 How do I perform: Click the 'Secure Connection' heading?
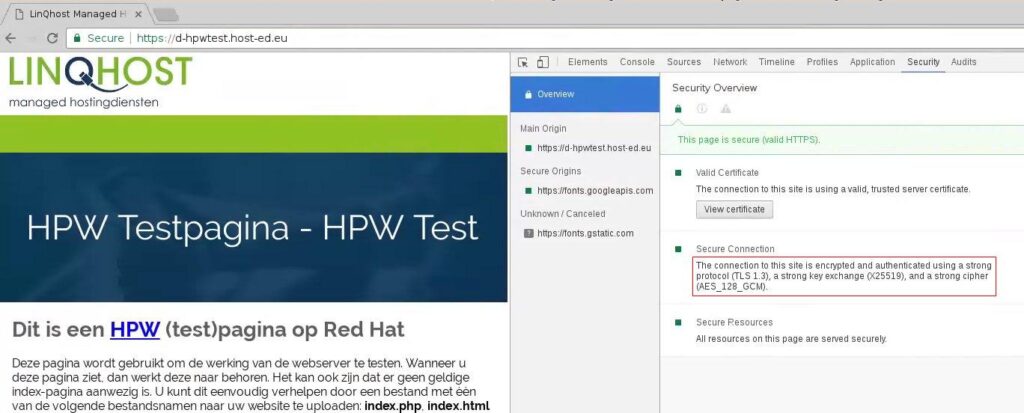735,249
